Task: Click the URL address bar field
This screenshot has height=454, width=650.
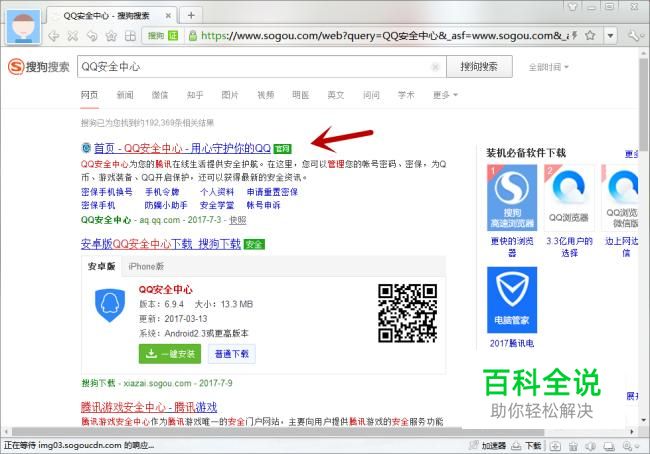Action: (378, 36)
